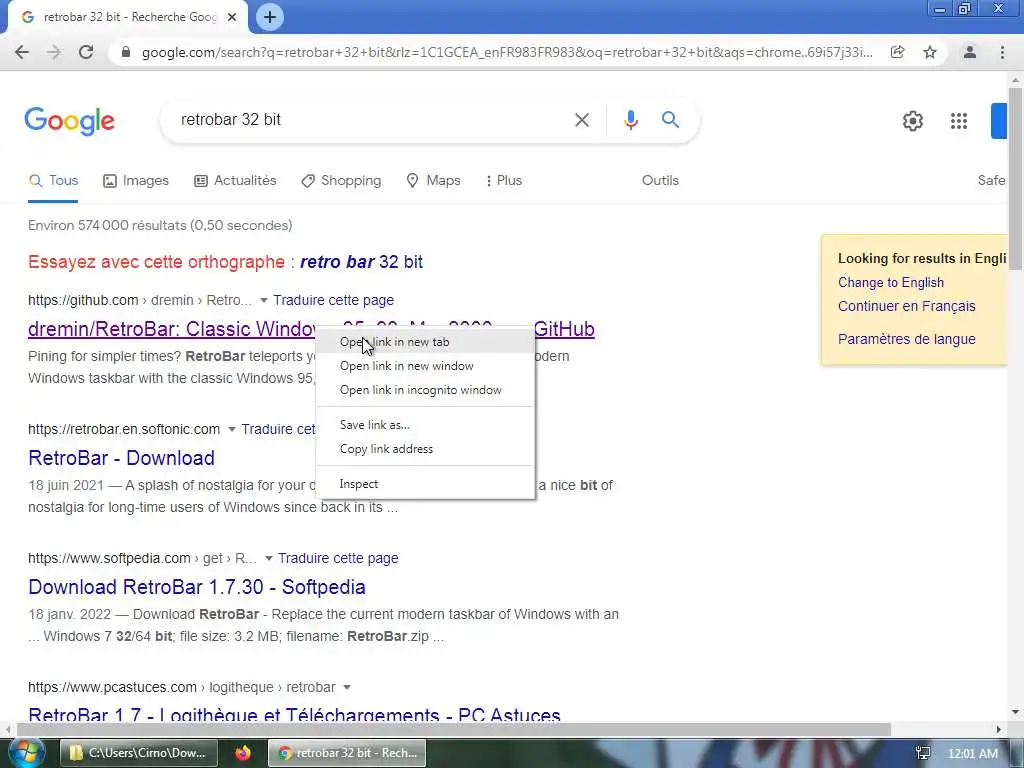Select the Chrome retrobar taskbar button
Image resolution: width=1024 pixels, height=768 pixels.
[x=347, y=753]
